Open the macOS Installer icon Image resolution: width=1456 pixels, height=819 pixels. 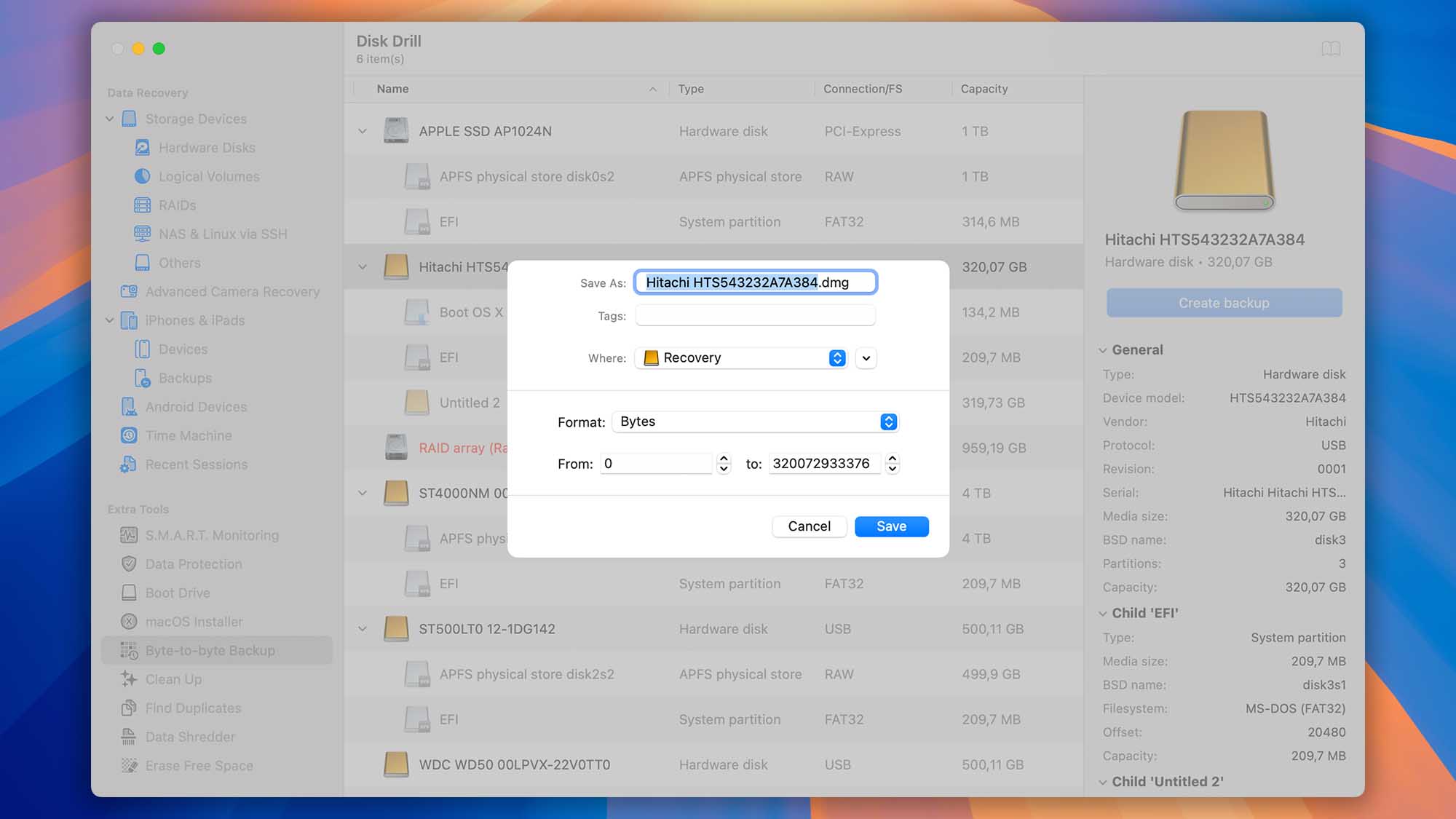point(129,622)
